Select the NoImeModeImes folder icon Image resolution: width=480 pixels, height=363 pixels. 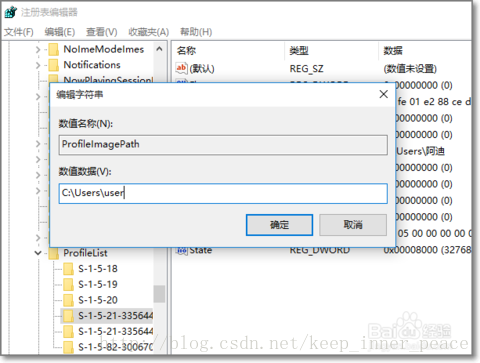(54, 50)
